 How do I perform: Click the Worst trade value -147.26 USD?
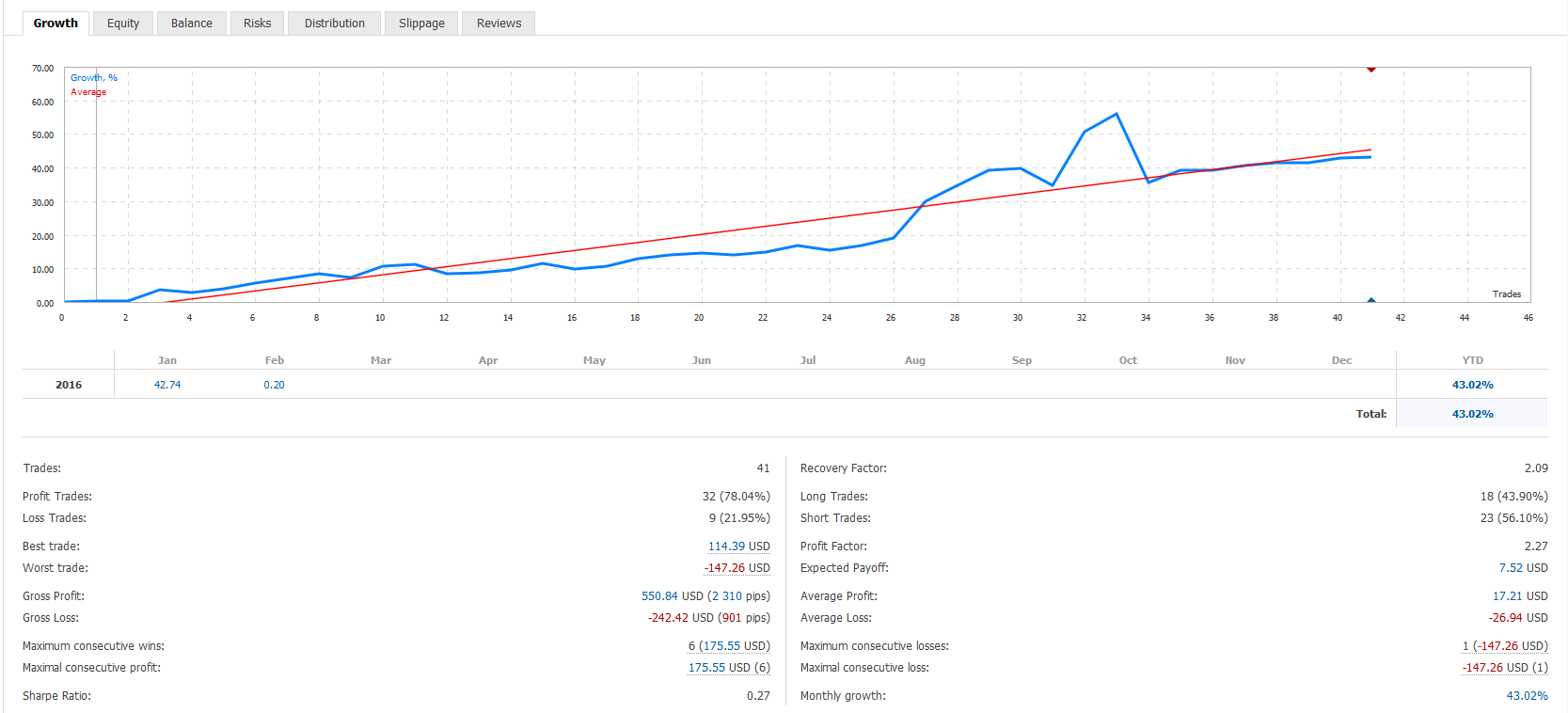pos(736,568)
